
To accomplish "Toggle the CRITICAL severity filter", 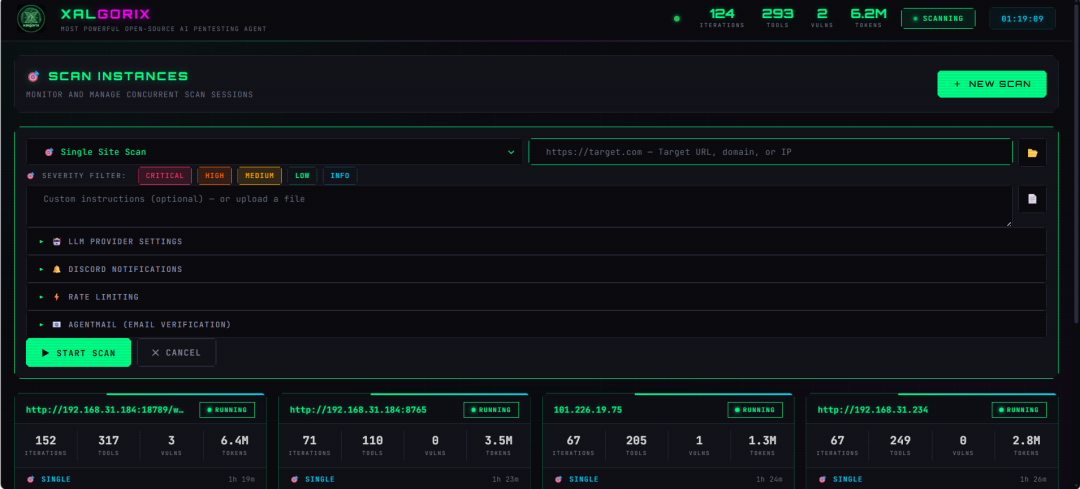I will click(x=165, y=176).
